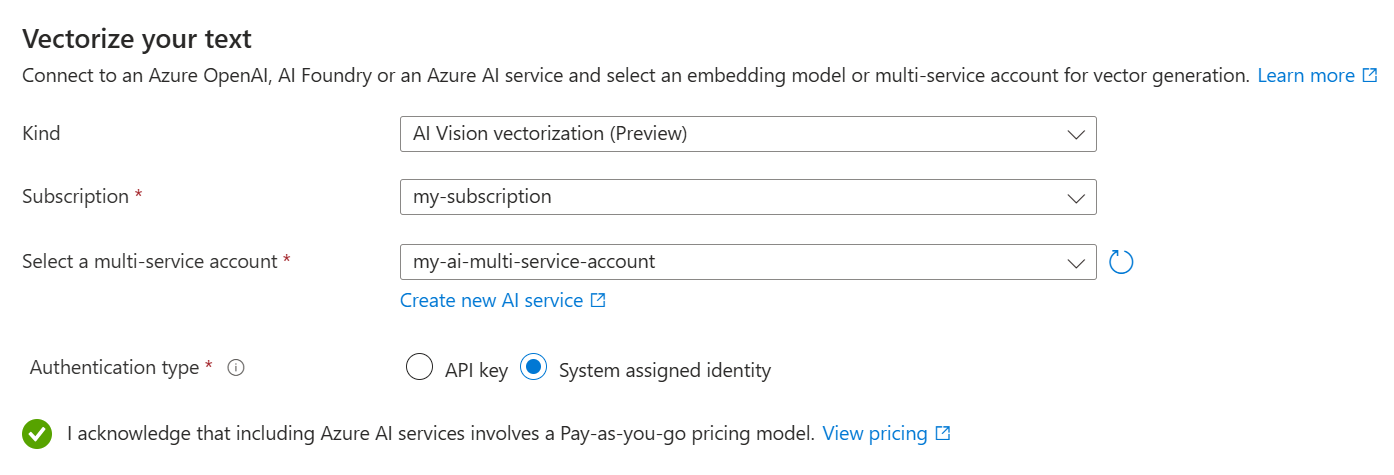Click external-link icon next to View pricing
This screenshot has height=475, width=1394.
tap(943, 434)
